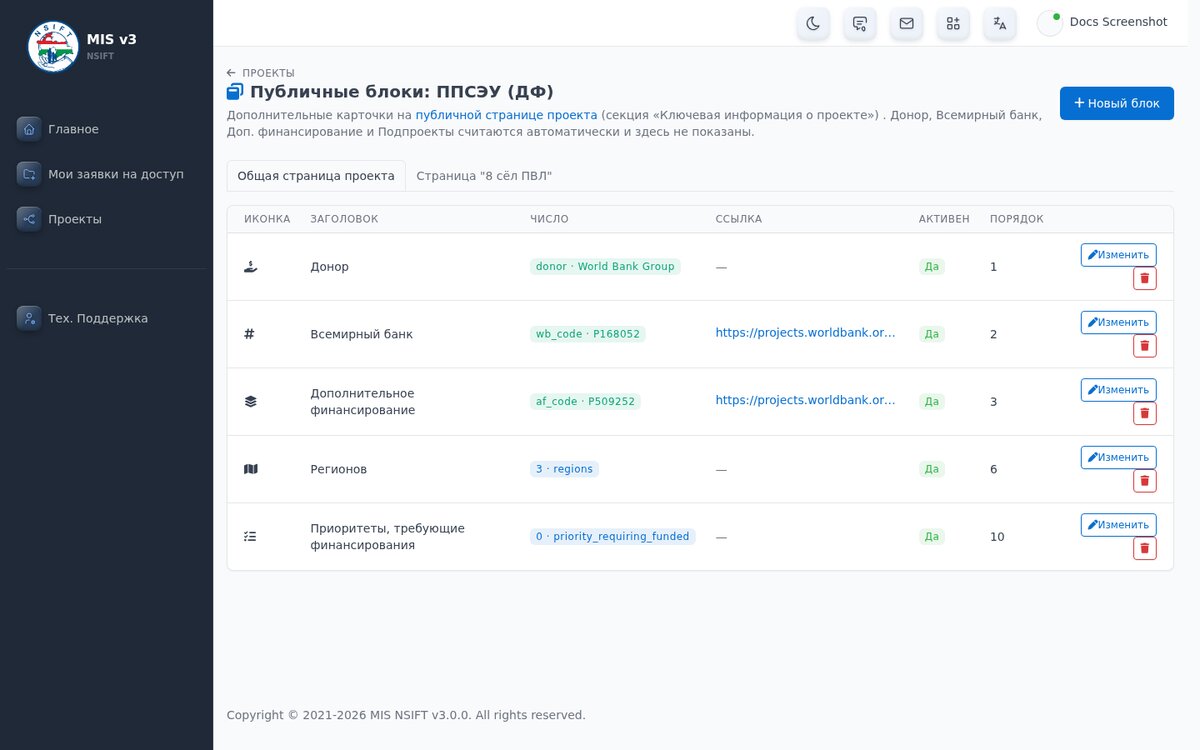Click the Docs Screenshot user avatar

(x=1050, y=23)
